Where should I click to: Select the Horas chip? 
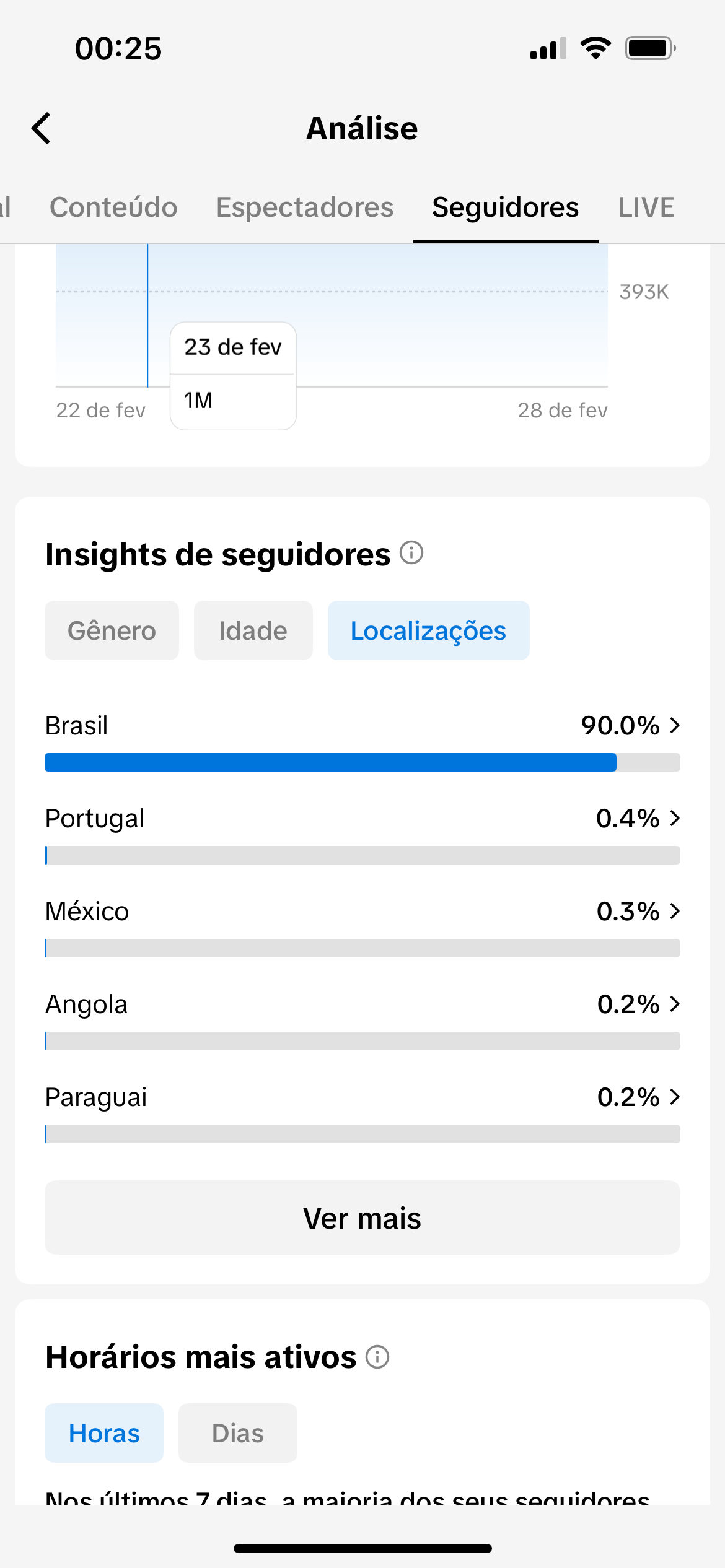pyautogui.click(x=104, y=1433)
